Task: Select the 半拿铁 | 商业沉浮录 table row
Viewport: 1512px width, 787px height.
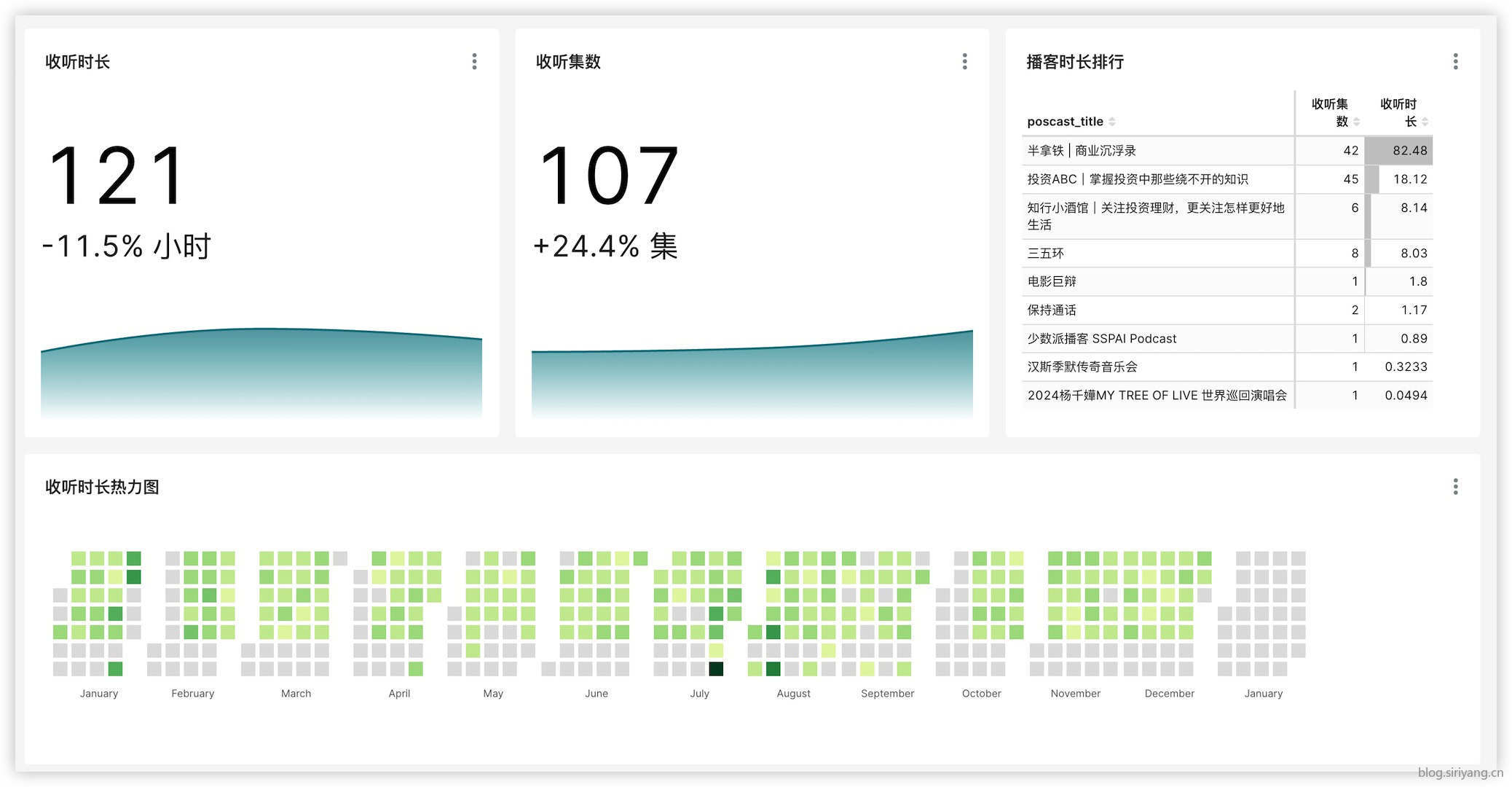Action: point(1082,151)
